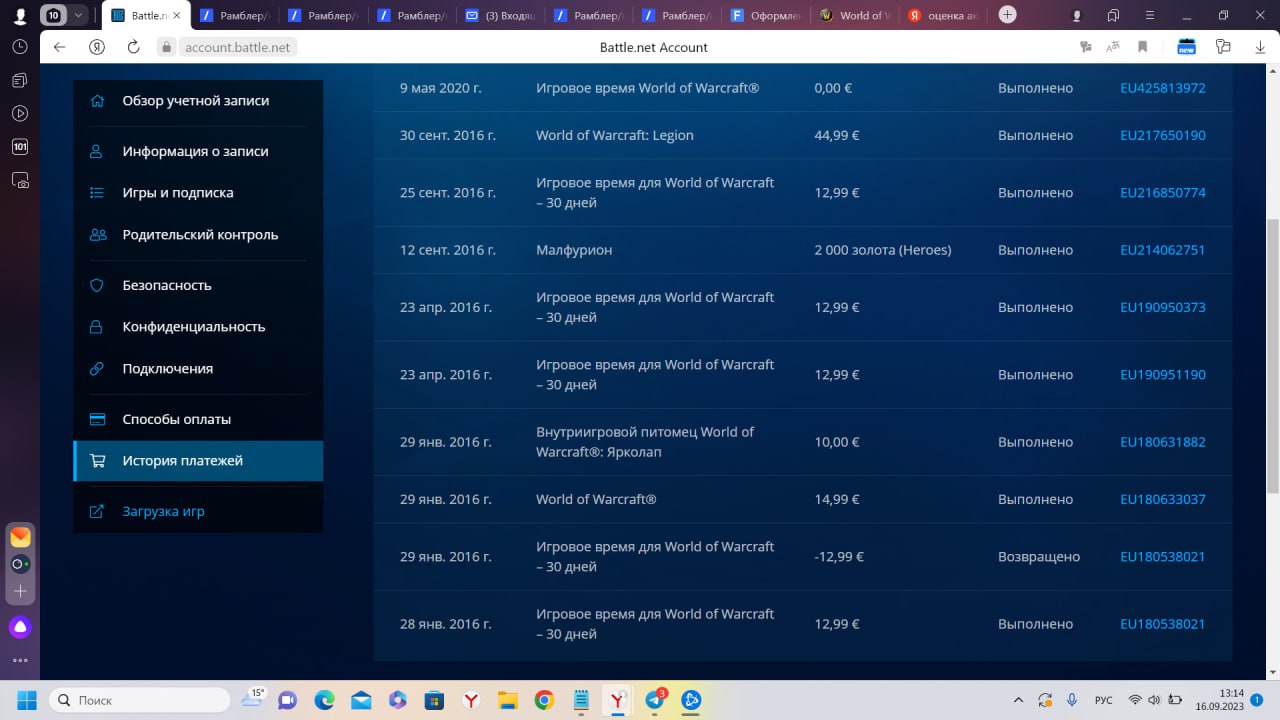Bookmark the page with the bookmark icon
The height and width of the screenshot is (720, 1280).
coord(1142,47)
